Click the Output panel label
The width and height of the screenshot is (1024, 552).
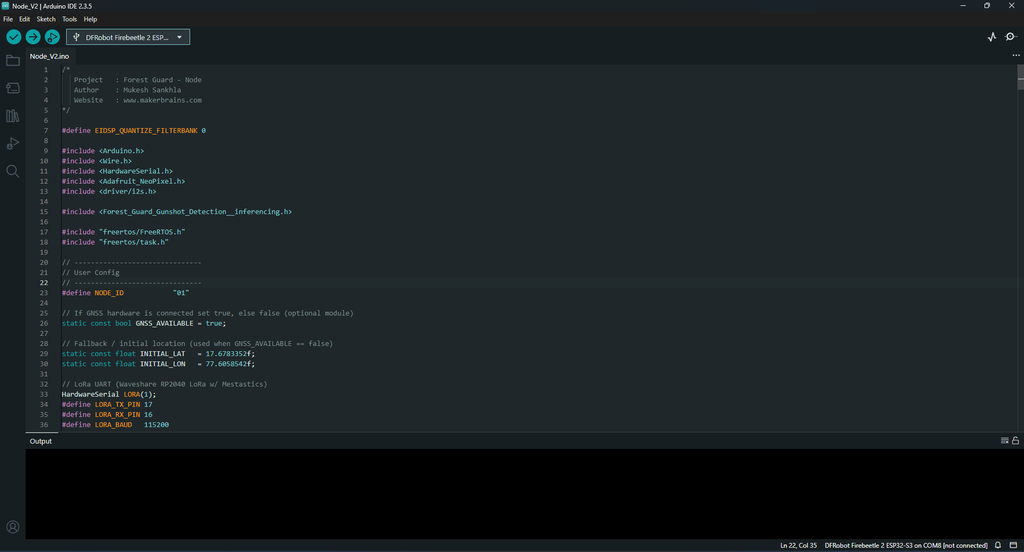pyautogui.click(x=40, y=442)
